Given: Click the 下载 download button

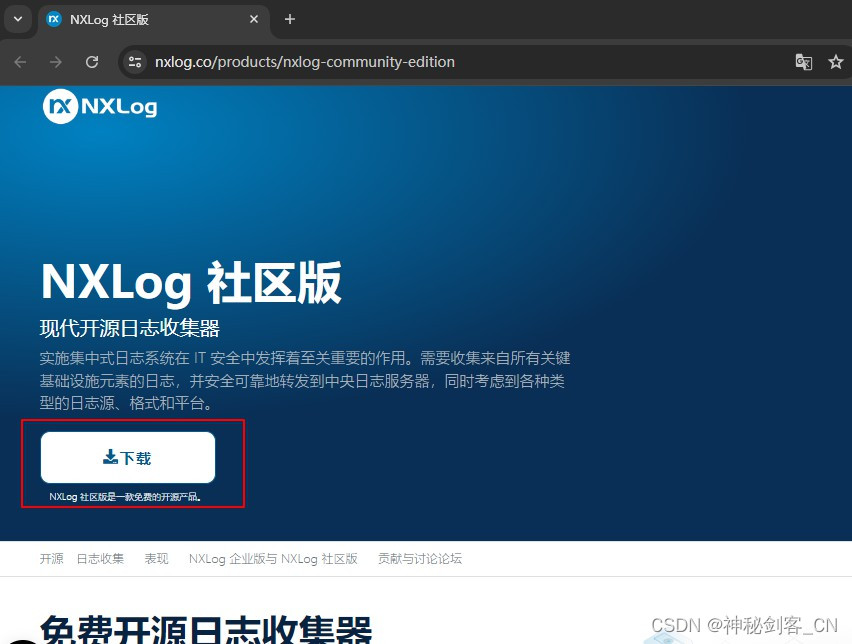Looking at the screenshot, I should 128,458.
